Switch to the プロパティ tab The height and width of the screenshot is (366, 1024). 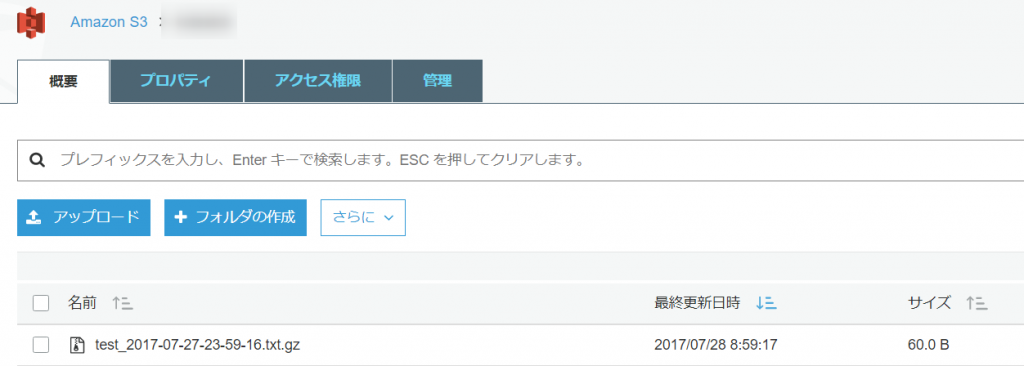point(176,81)
